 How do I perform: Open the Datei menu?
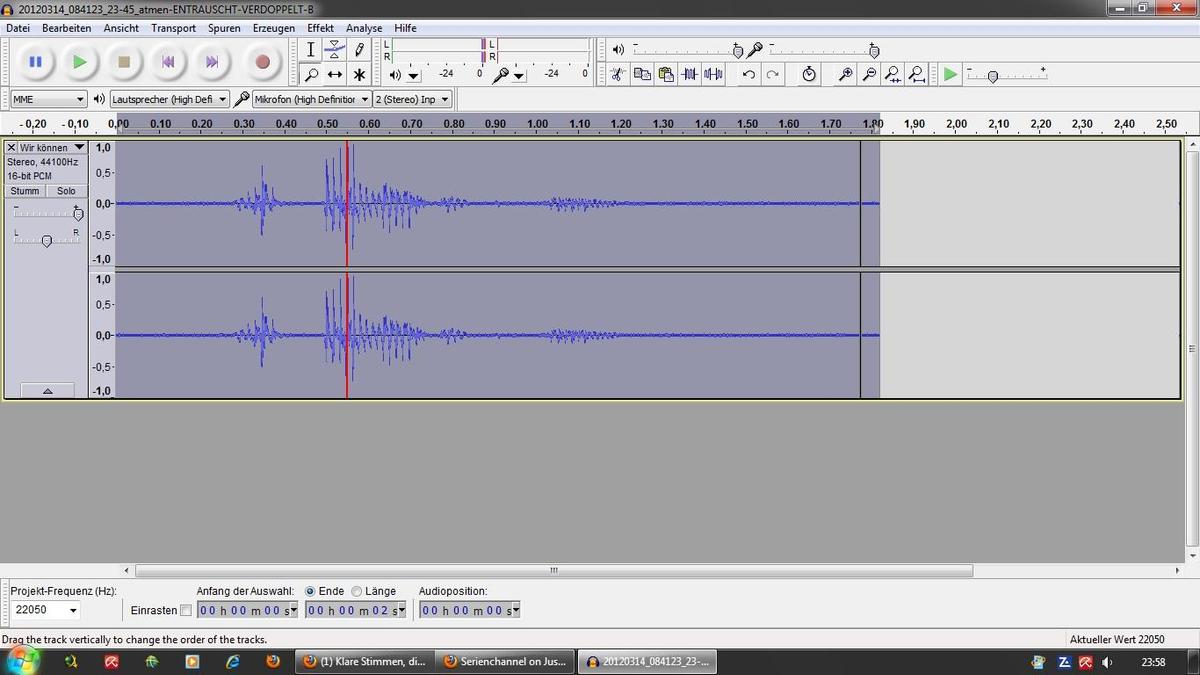tap(18, 28)
